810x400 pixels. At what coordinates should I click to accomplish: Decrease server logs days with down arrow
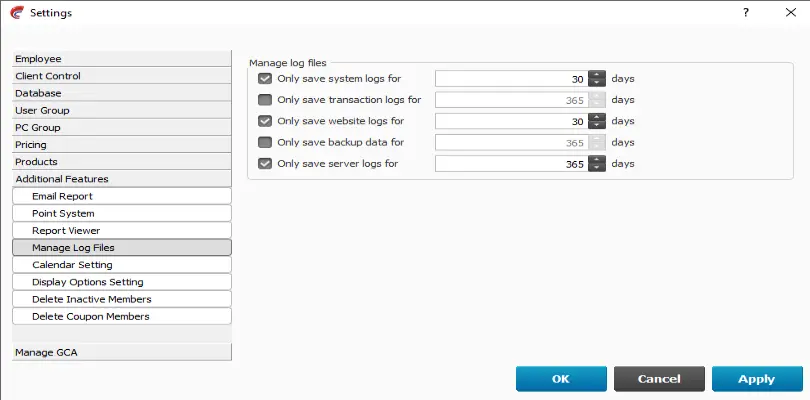597,168
